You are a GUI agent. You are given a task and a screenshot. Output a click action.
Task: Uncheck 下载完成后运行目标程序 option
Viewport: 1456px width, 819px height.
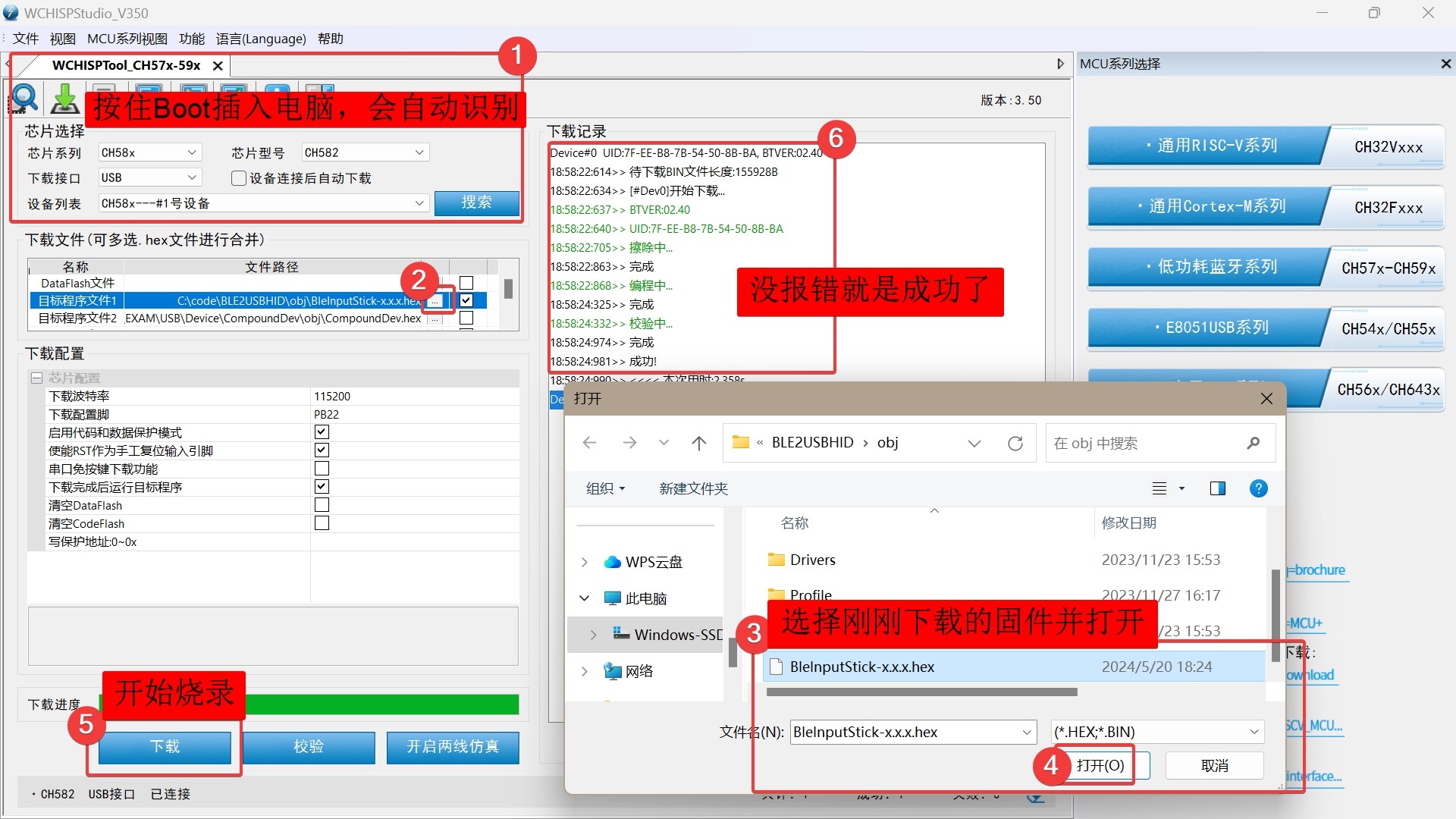pos(322,487)
